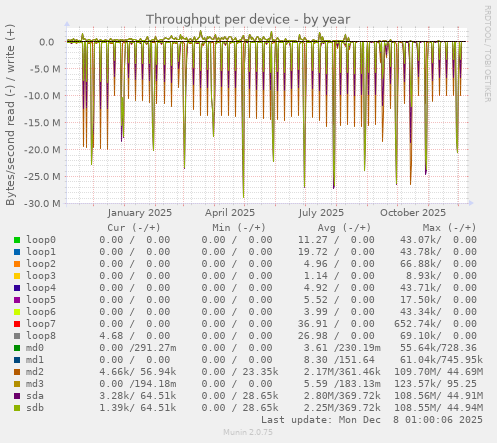Click the 'Cur (-/+)' column header
The width and height of the screenshot is (497, 443).
134,228
